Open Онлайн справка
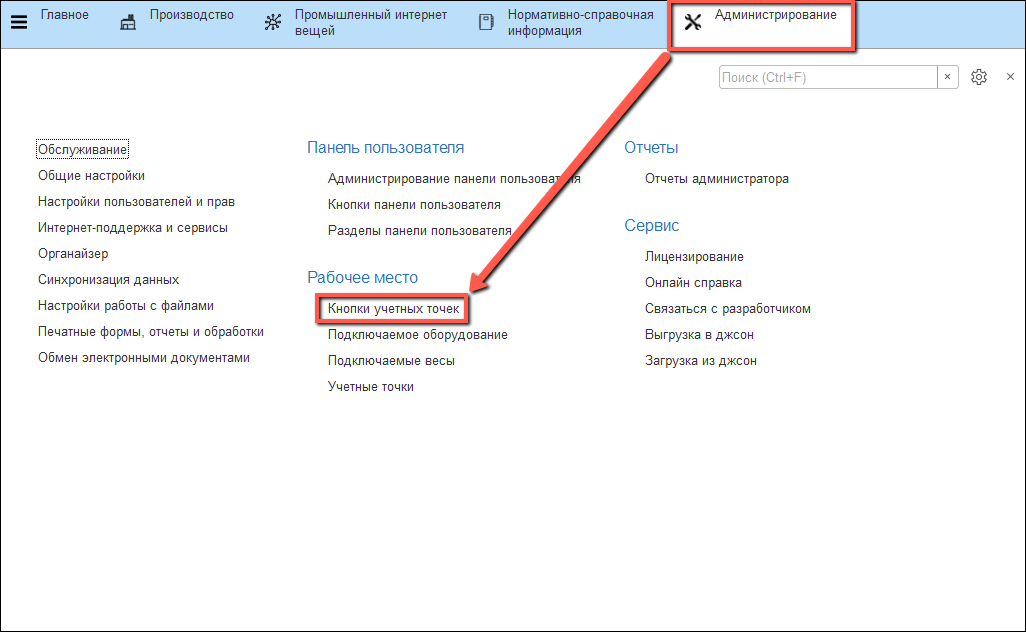Screen dimensions: 1026x632 coord(694,283)
